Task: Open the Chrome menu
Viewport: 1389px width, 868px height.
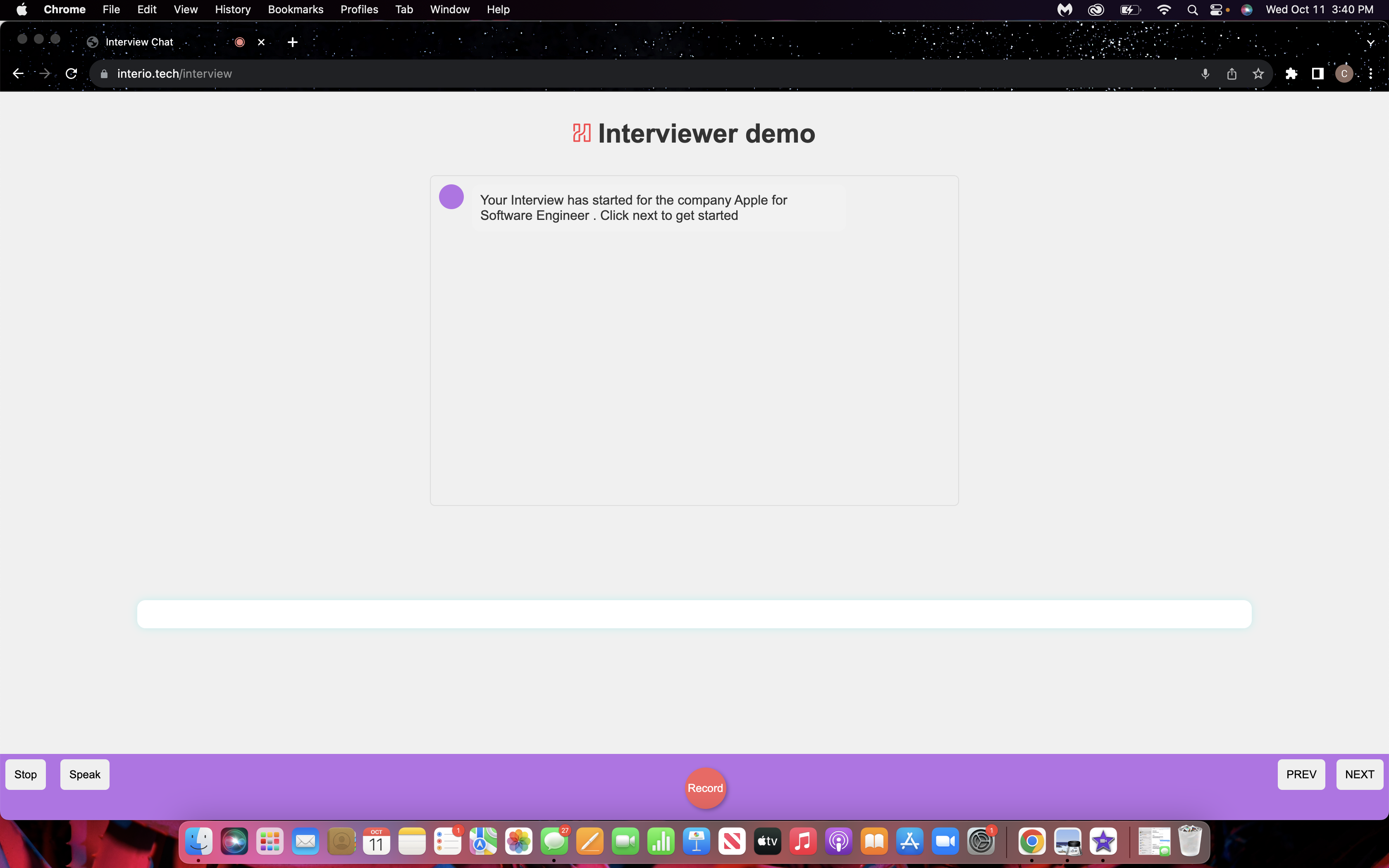Action: point(65,9)
